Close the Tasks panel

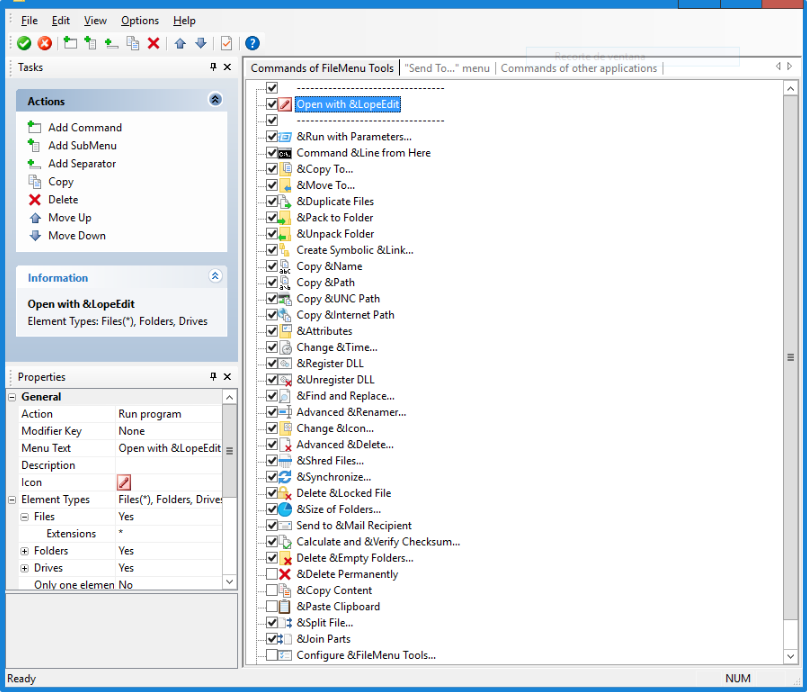coord(227,67)
